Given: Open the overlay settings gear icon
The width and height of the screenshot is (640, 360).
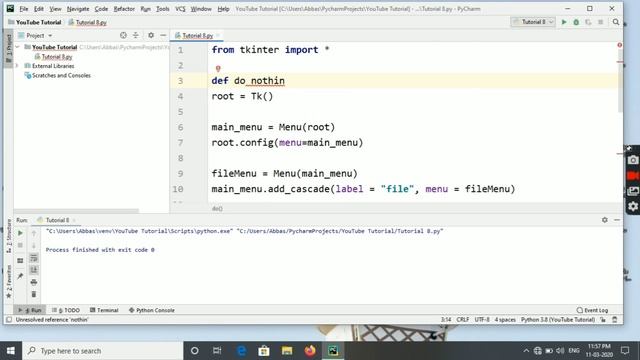Looking at the screenshot, I should pos(633,207).
